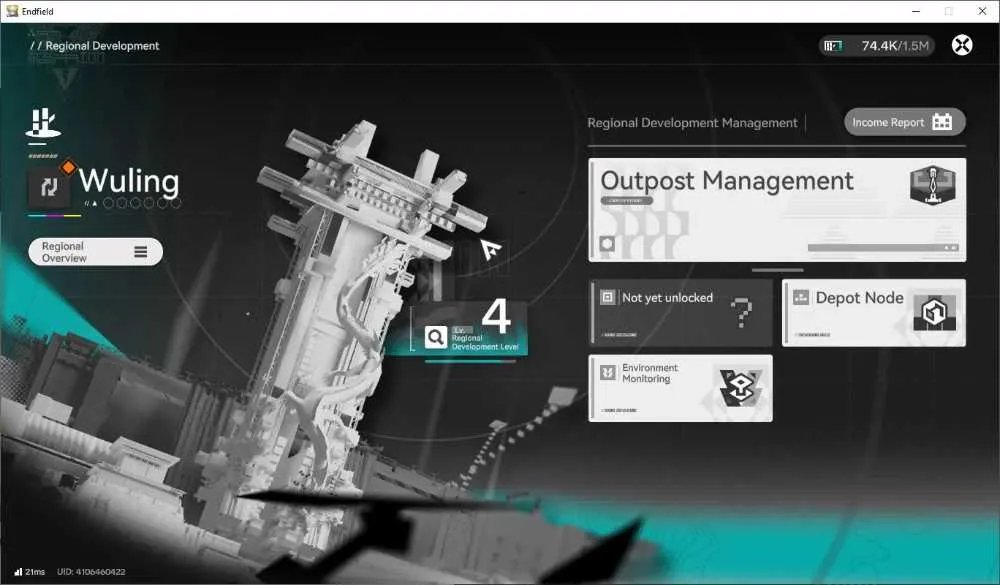Screen dimensions: 1000x585
Task: Click the 74.4K/1.5M currency balance
Action: click(x=895, y=45)
